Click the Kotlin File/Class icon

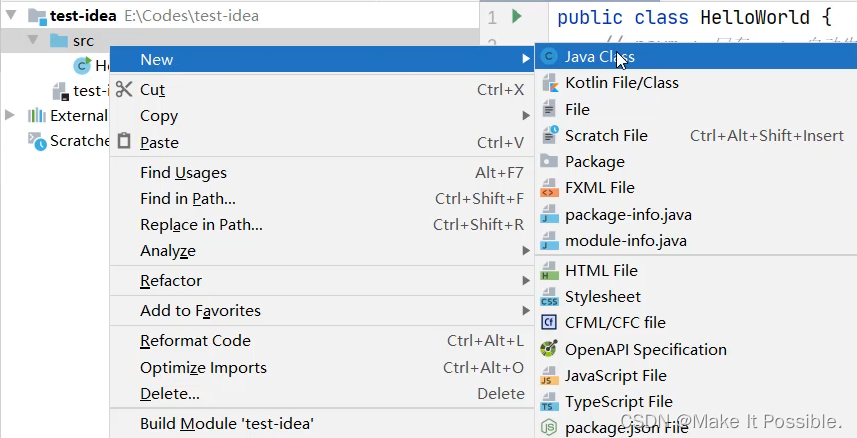(x=549, y=83)
